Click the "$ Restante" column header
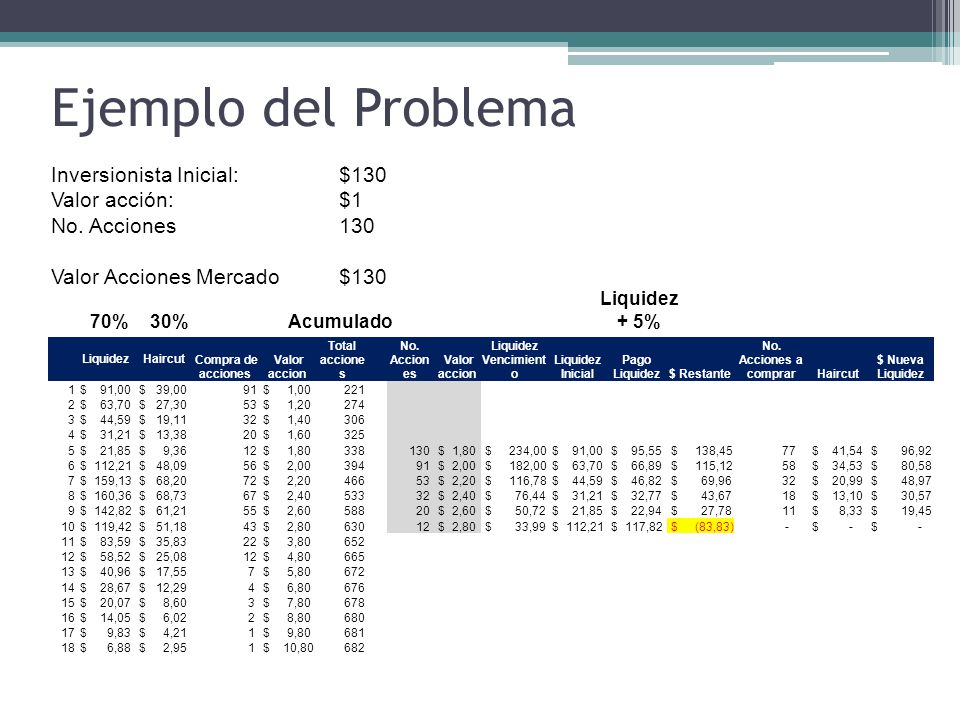 click(700, 373)
